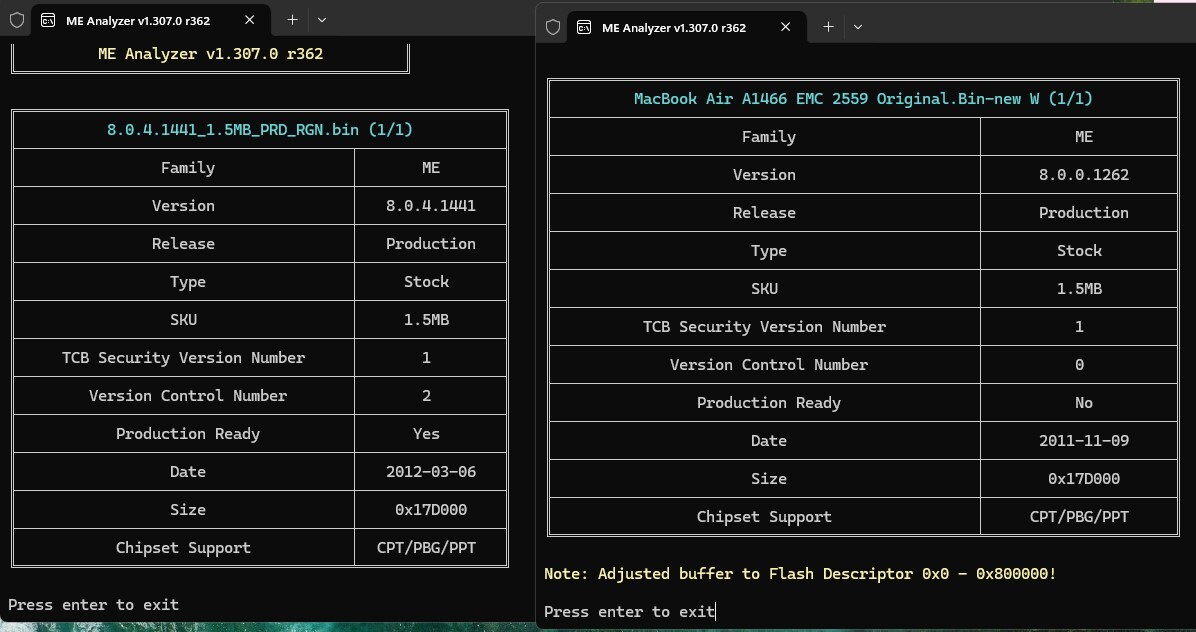1196x632 pixels.
Task: Open a new tab in the left terminal window
Action: (x=292, y=20)
